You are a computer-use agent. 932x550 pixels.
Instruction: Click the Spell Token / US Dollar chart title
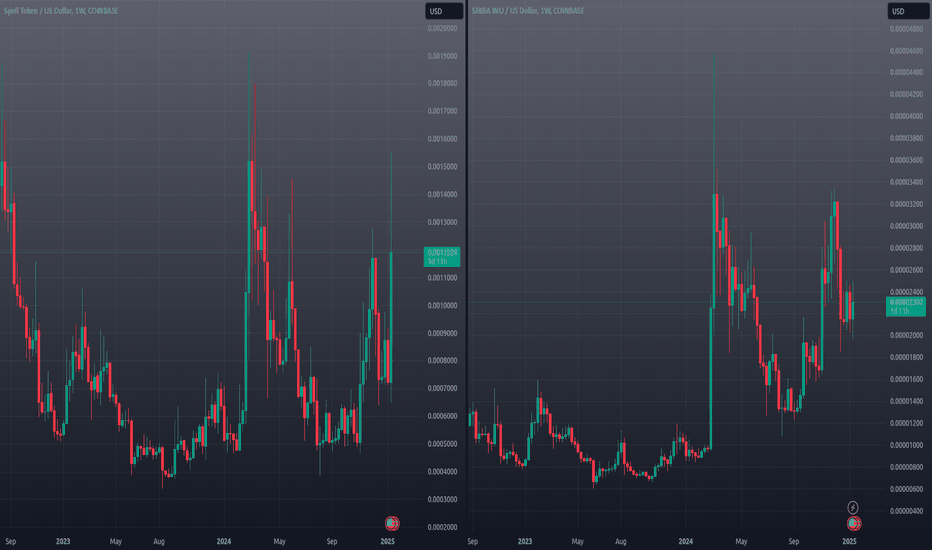(x=61, y=11)
